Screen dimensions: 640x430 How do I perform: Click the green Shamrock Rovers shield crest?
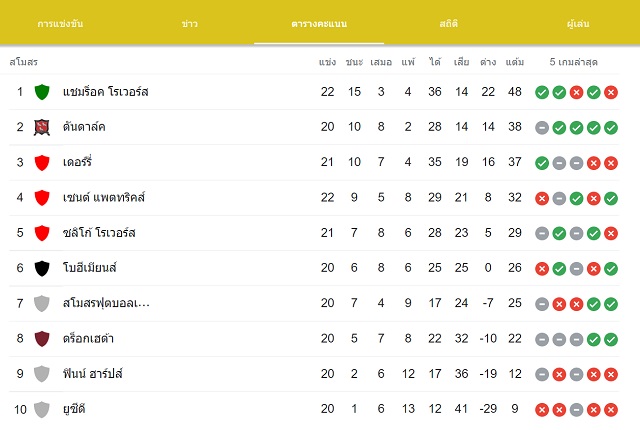(42, 92)
